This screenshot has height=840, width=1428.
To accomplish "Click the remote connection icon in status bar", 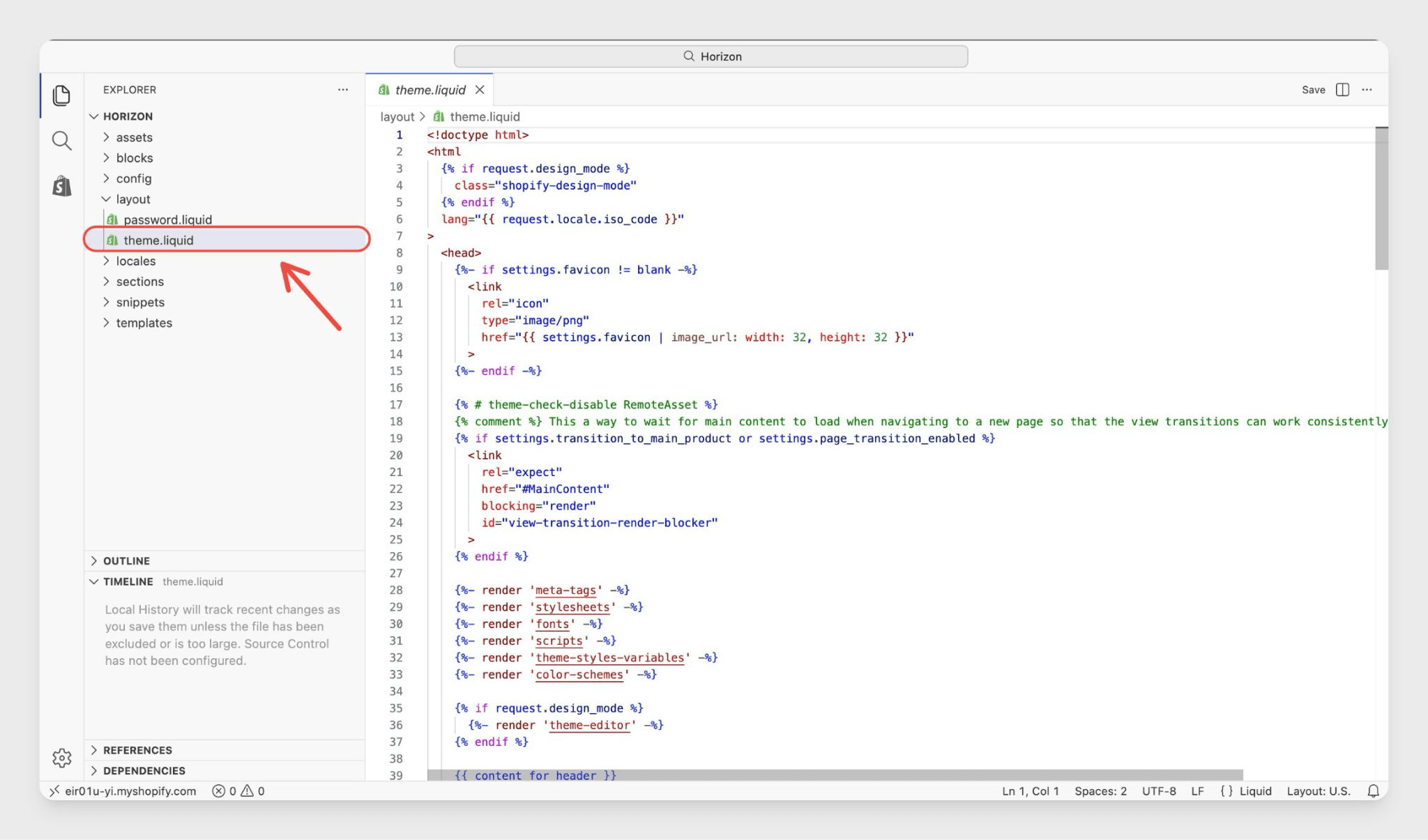I will click(54, 791).
